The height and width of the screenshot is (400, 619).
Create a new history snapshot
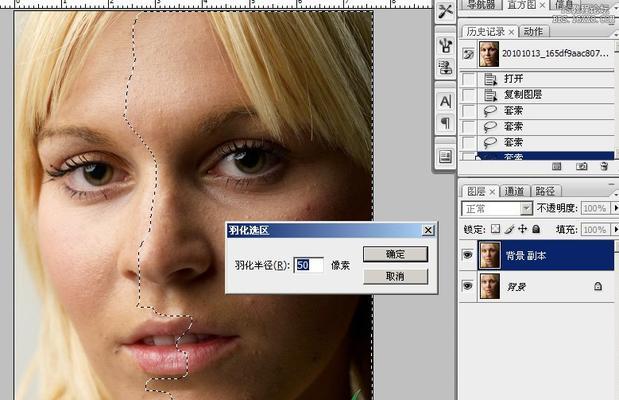[x=581, y=167]
